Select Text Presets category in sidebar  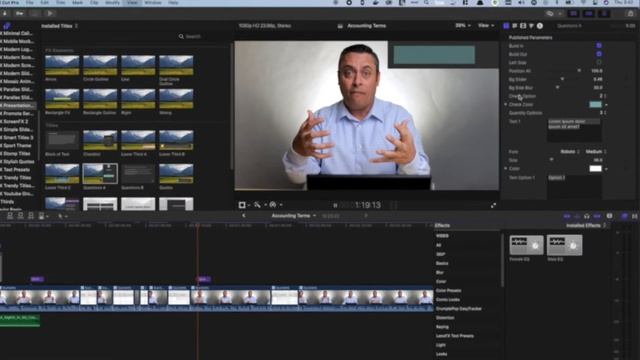(15, 169)
